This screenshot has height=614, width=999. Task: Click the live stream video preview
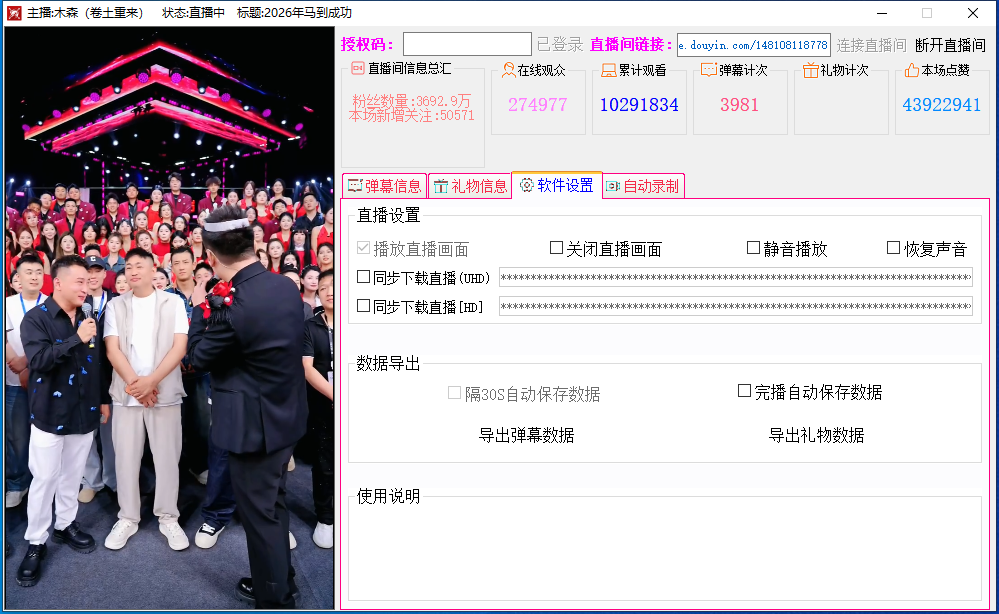click(x=169, y=318)
